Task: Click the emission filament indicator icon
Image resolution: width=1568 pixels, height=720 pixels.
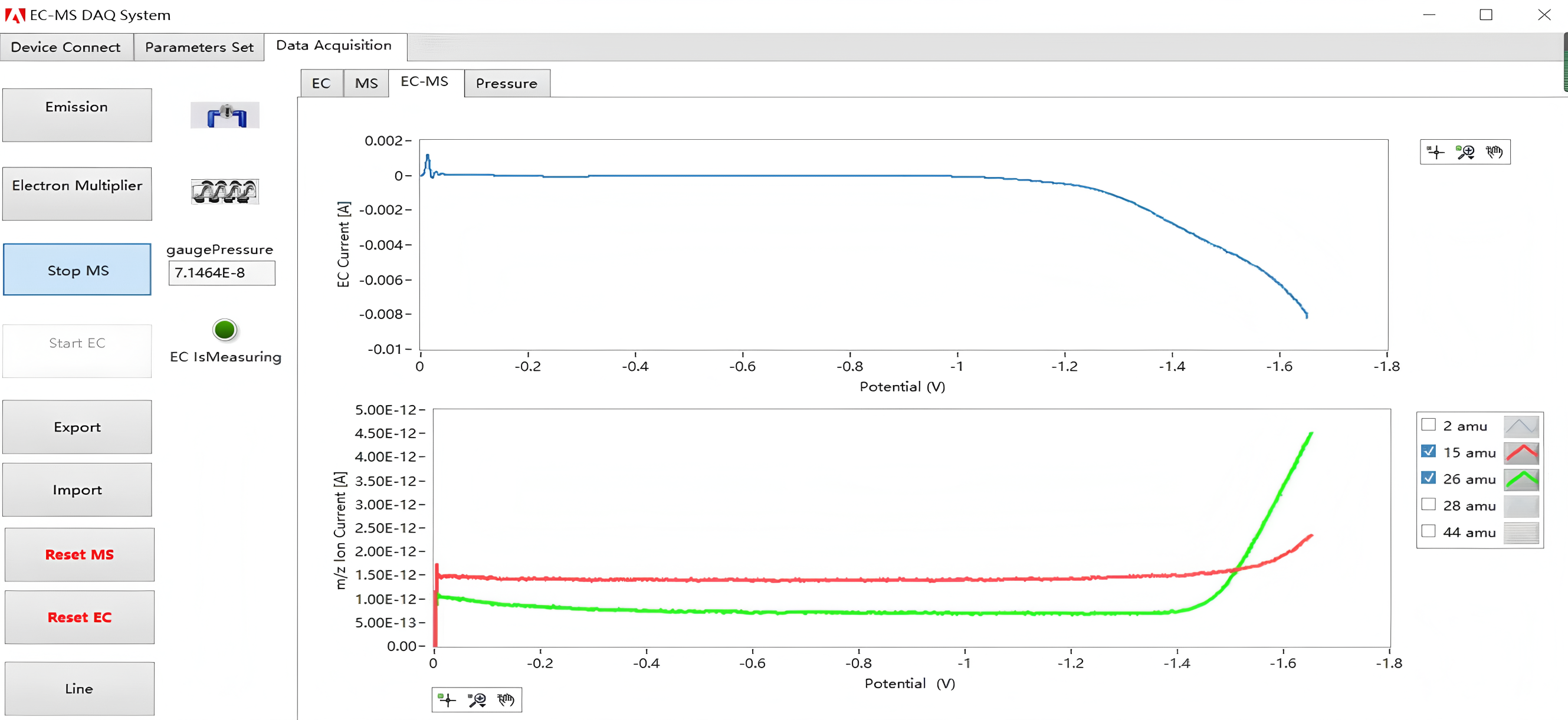Action: point(225,115)
